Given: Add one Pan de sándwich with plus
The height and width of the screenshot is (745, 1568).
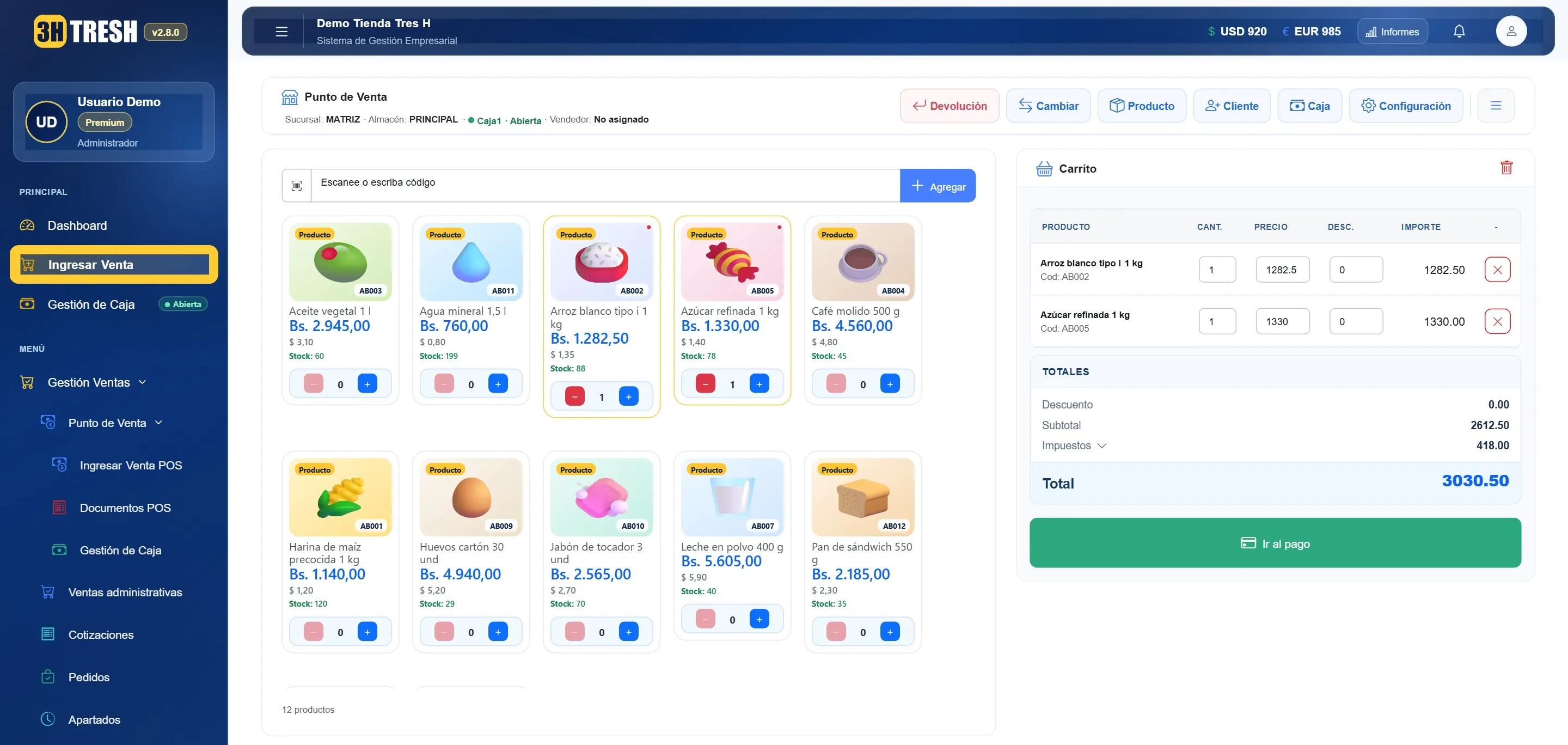Looking at the screenshot, I should [890, 632].
